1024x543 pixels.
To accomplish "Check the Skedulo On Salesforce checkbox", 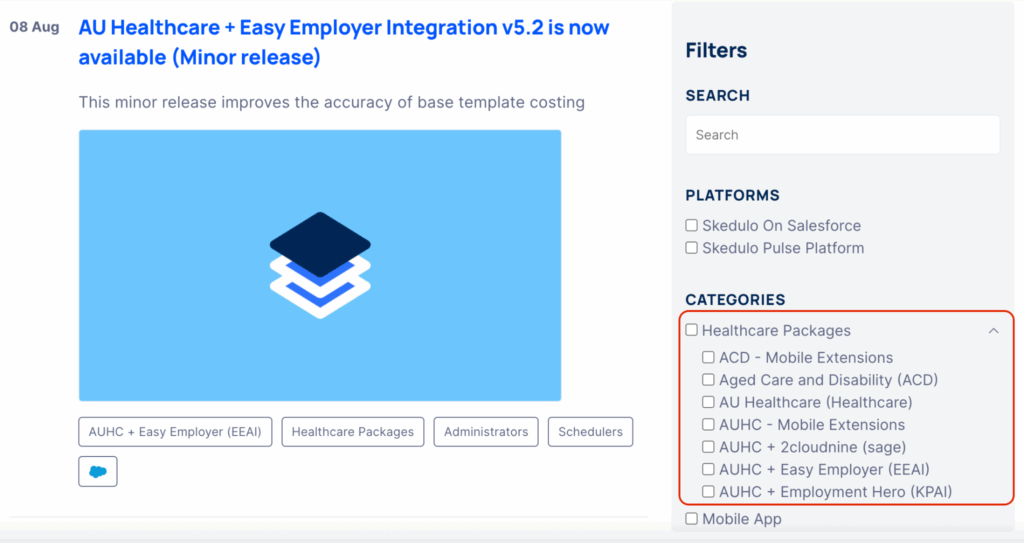I will 691,226.
